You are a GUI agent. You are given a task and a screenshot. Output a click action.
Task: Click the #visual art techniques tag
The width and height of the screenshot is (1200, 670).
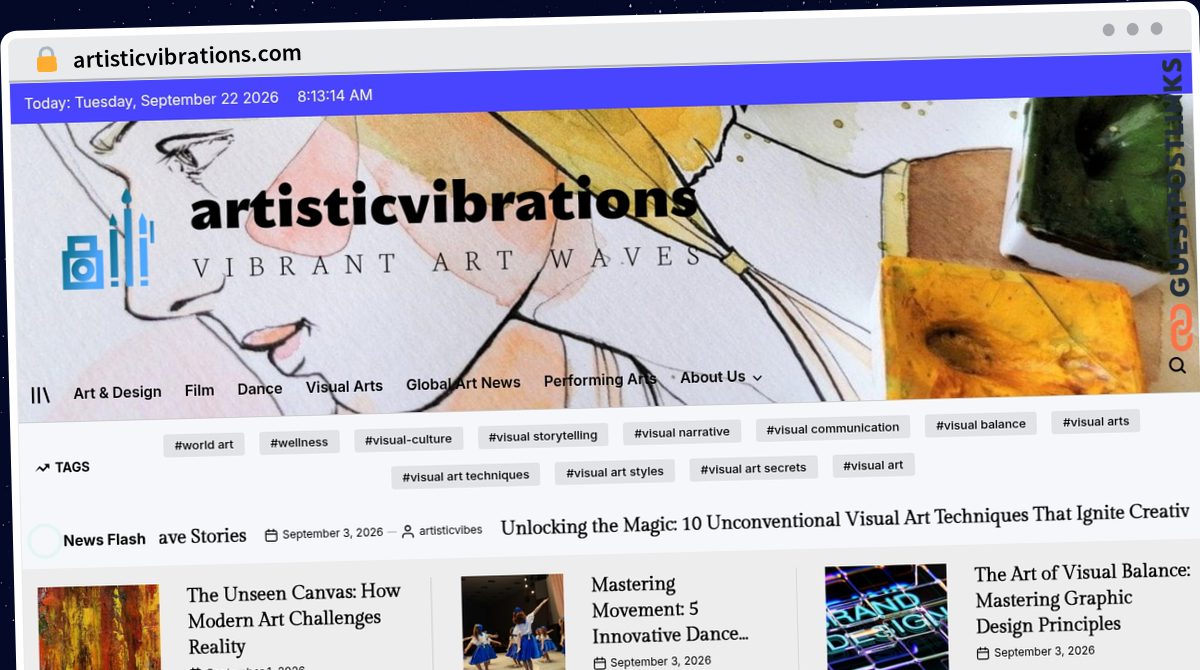coord(466,476)
